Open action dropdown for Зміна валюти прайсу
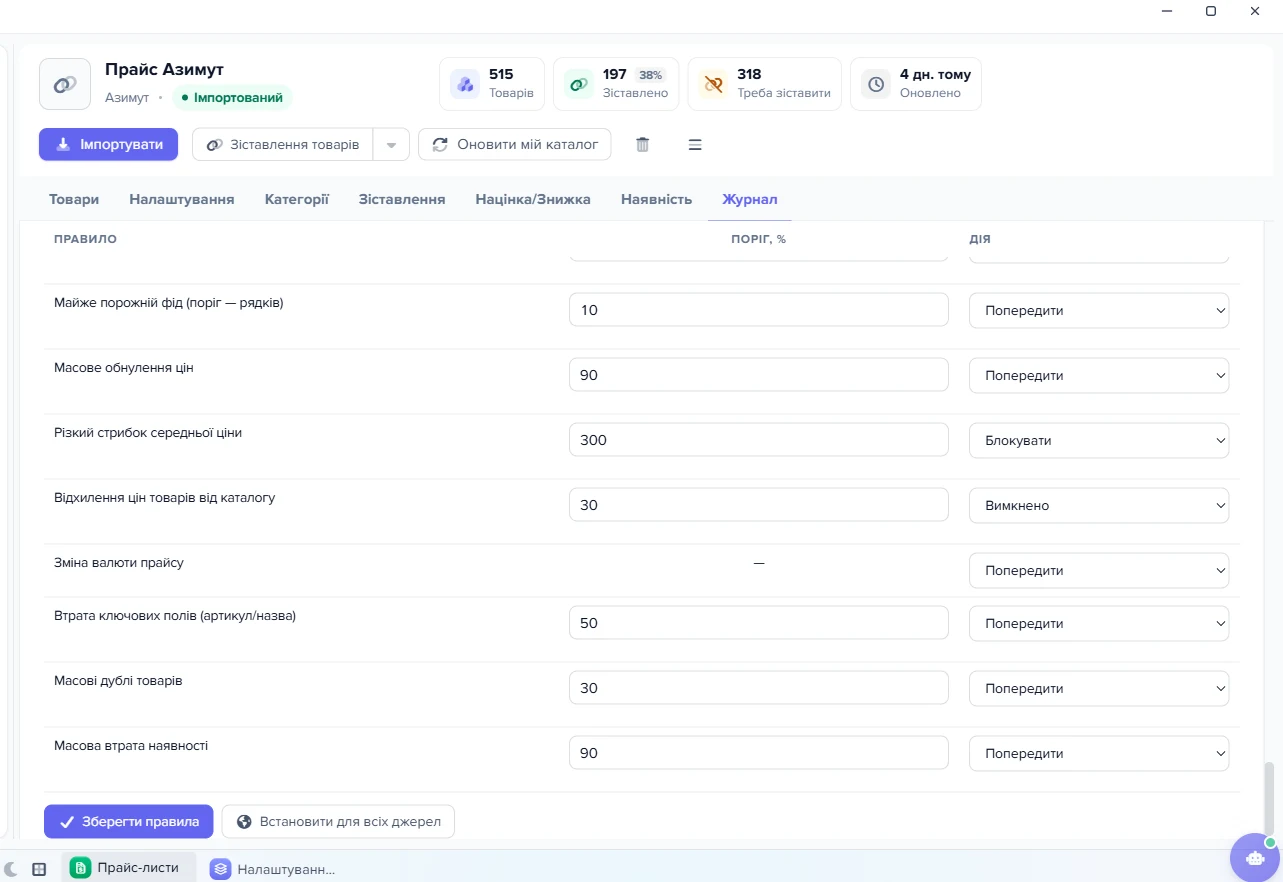The height and width of the screenshot is (882, 1283). coord(1099,570)
